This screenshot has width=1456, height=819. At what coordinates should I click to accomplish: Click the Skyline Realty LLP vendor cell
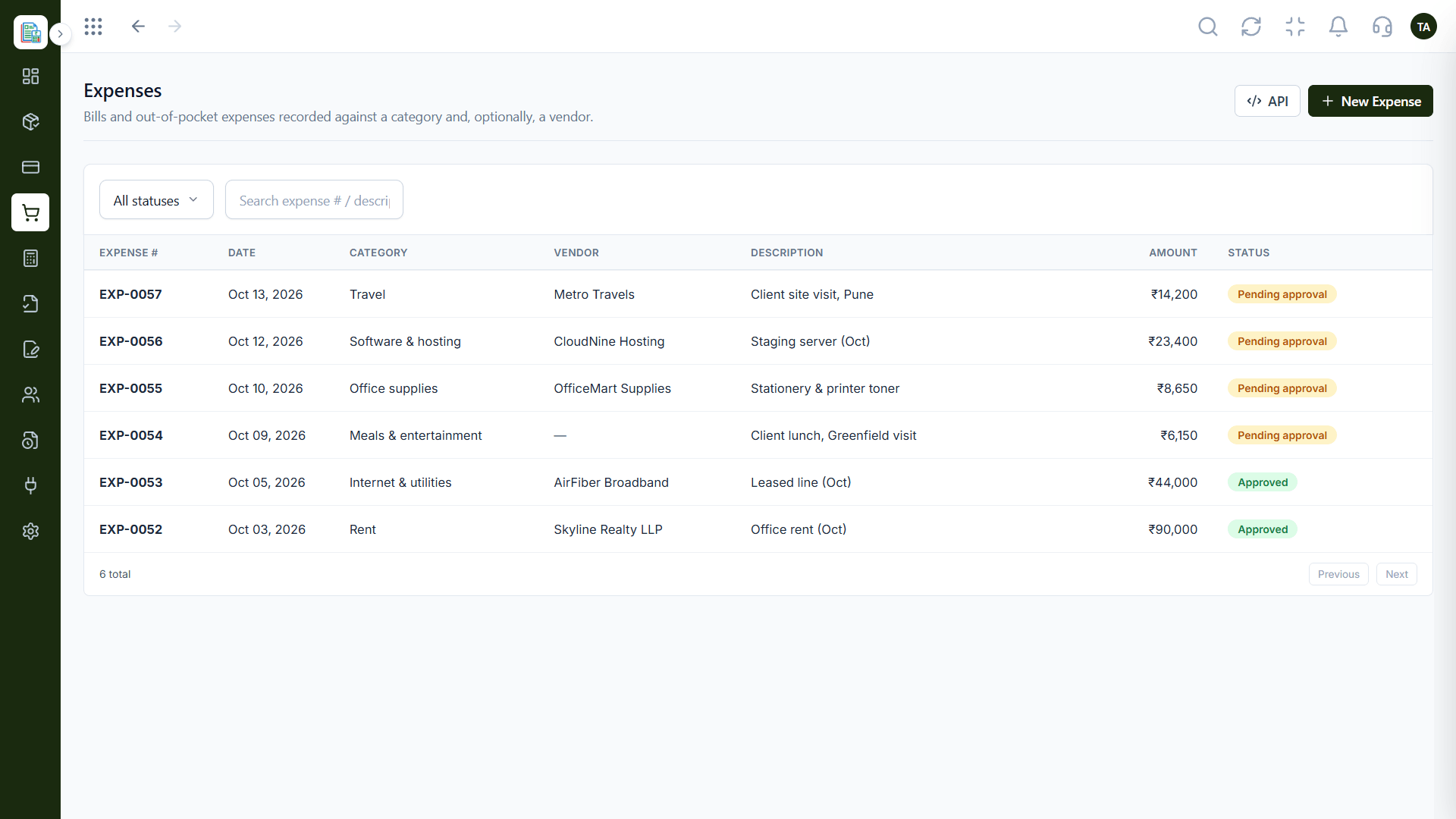pyautogui.click(x=607, y=529)
